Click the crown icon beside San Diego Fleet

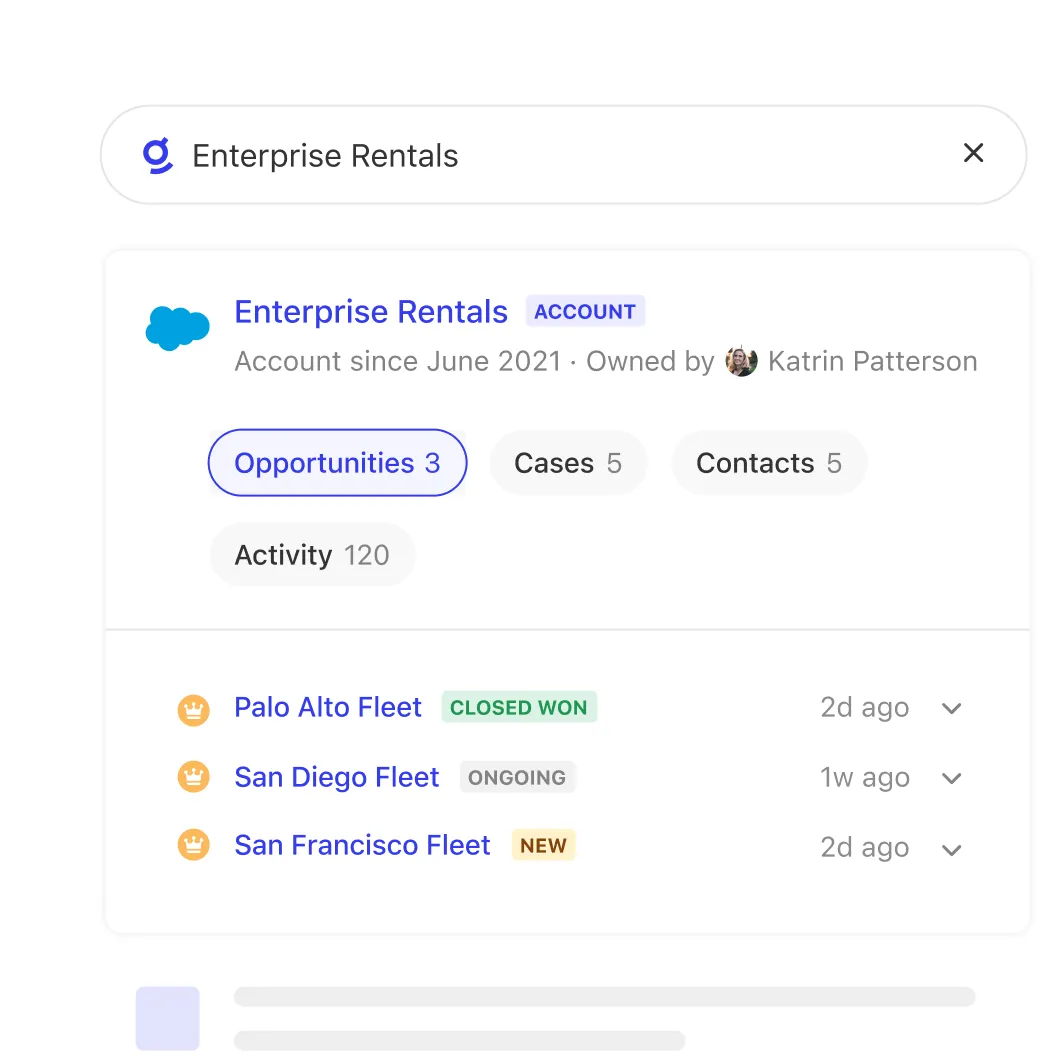193,777
